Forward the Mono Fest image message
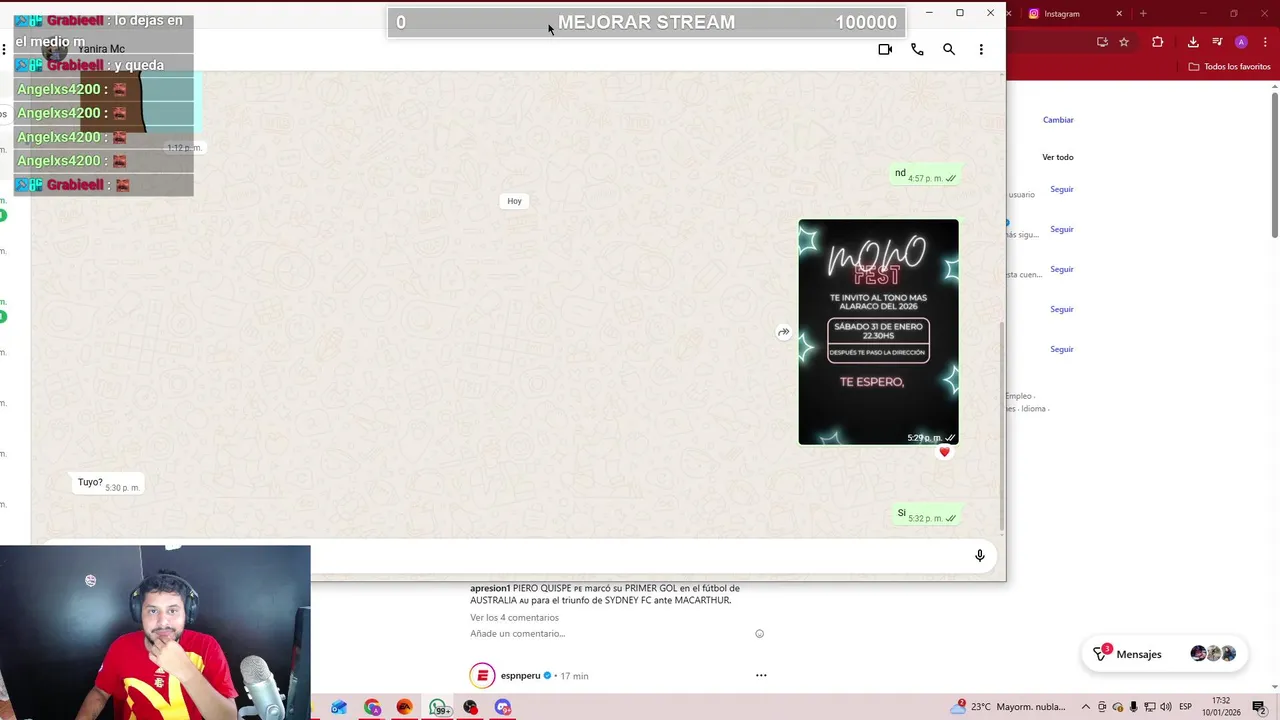The width and height of the screenshot is (1280, 720). pyautogui.click(x=783, y=332)
